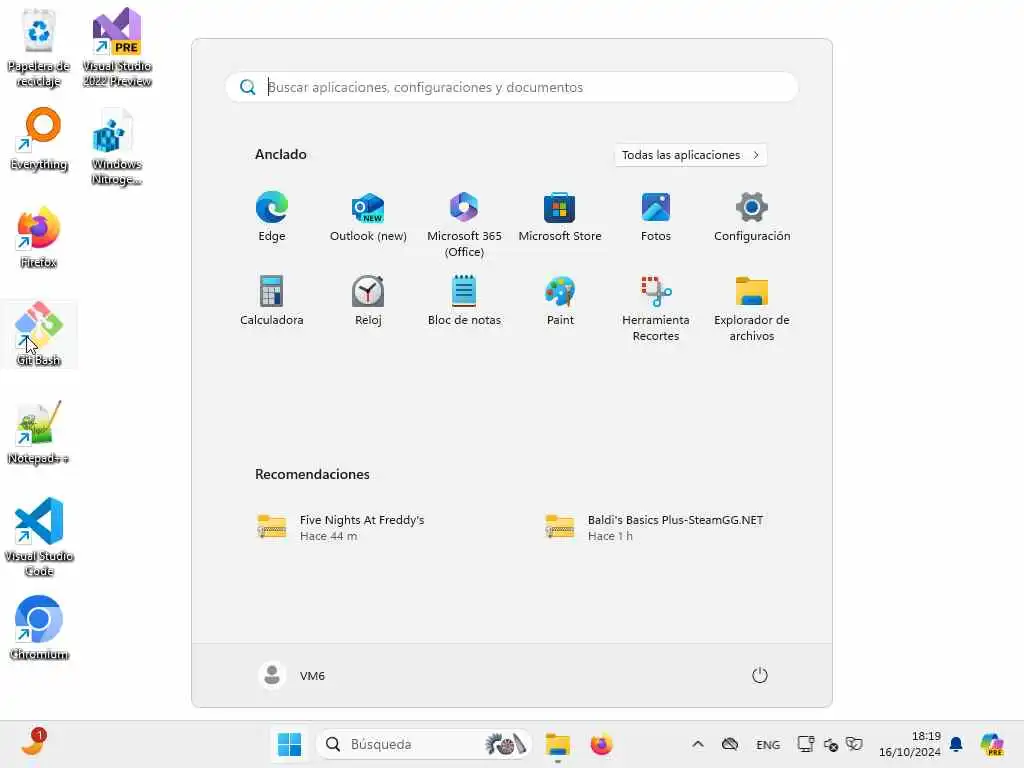Open the Reloj clock app

[x=368, y=301]
